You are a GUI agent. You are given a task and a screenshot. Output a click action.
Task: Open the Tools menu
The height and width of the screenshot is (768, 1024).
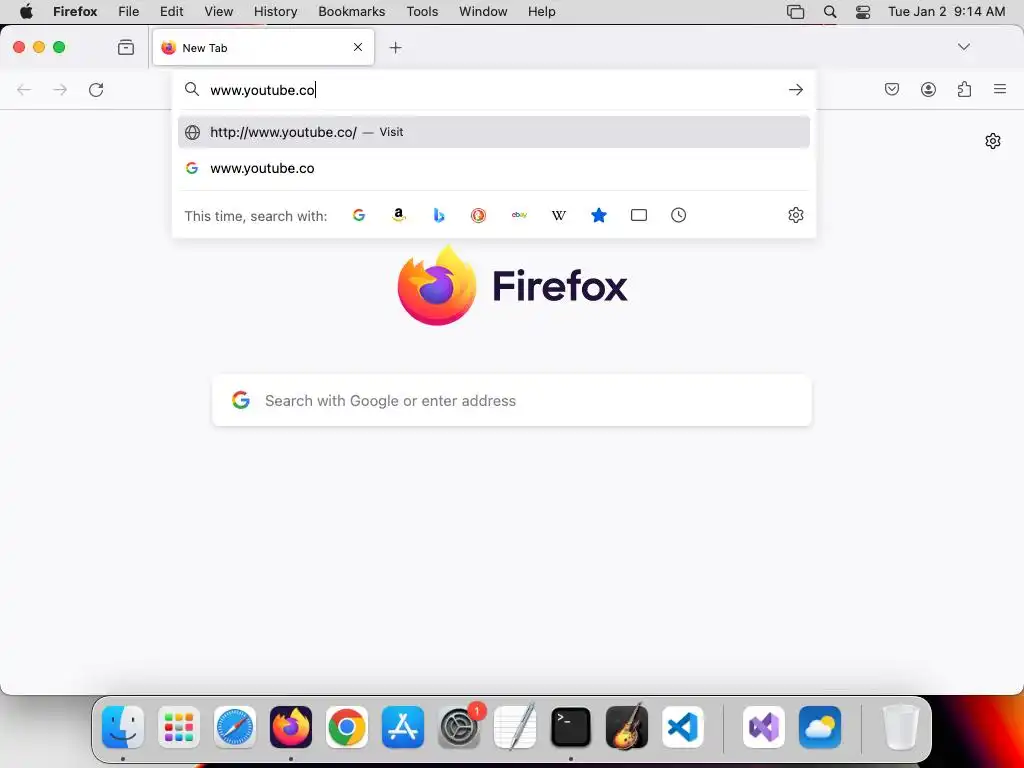click(422, 11)
